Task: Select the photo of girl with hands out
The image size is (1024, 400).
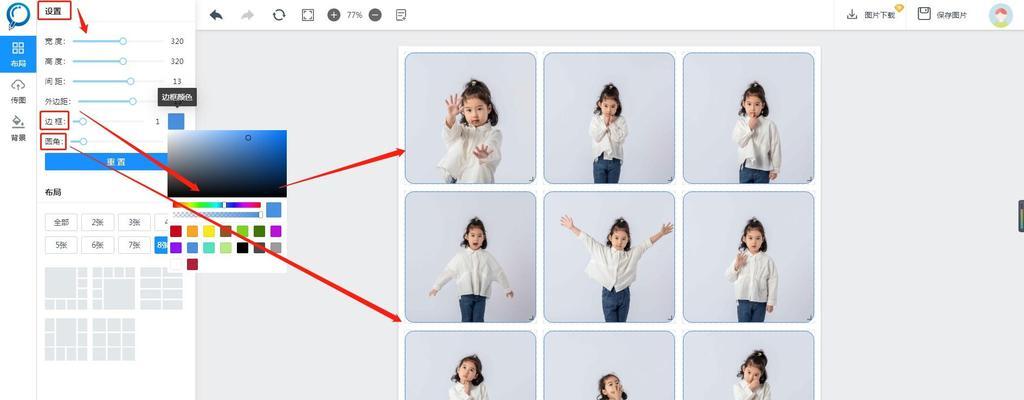Action: (x=470, y=118)
